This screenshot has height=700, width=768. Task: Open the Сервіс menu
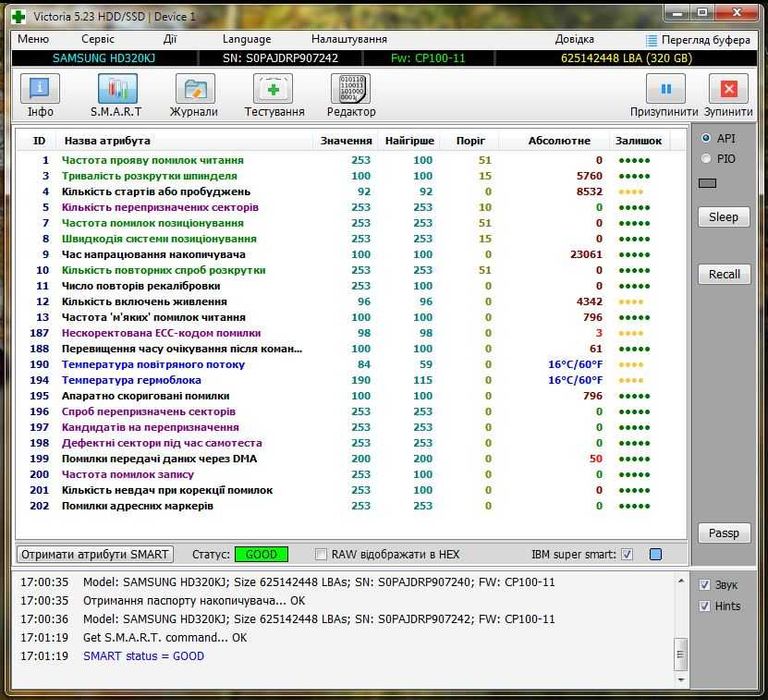click(98, 39)
